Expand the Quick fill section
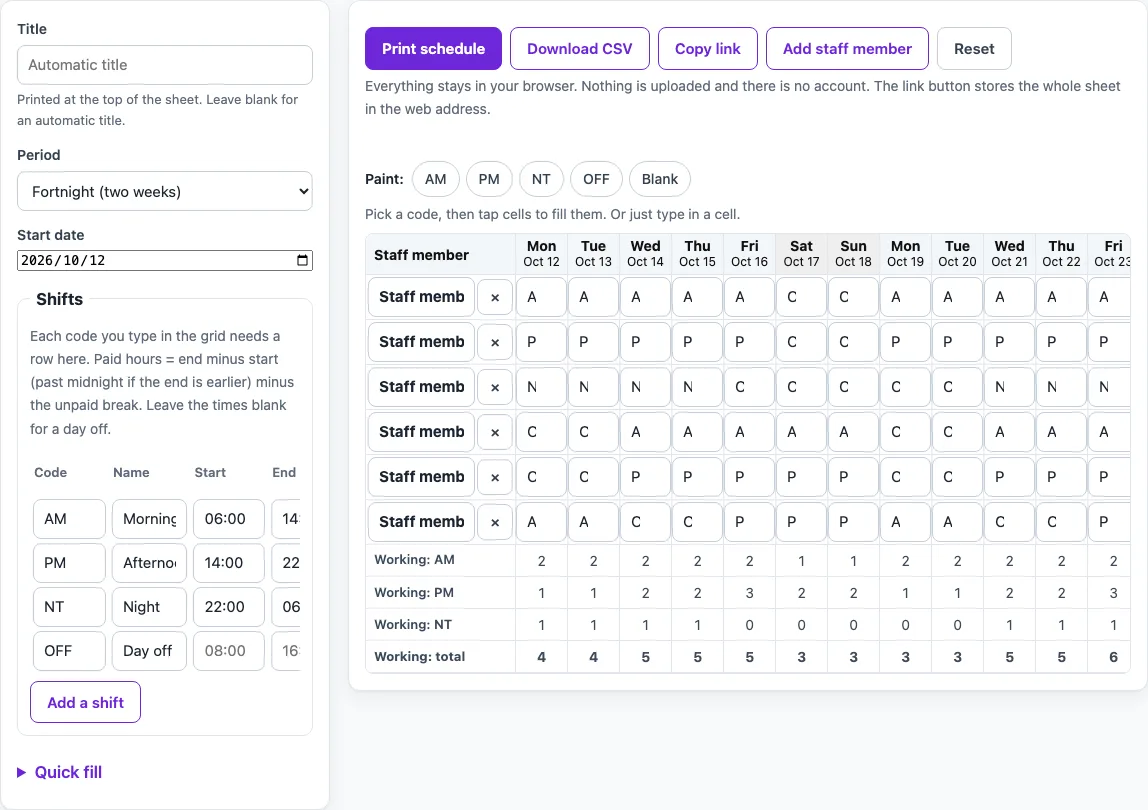The width and height of the screenshot is (1148, 810). click(59, 772)
